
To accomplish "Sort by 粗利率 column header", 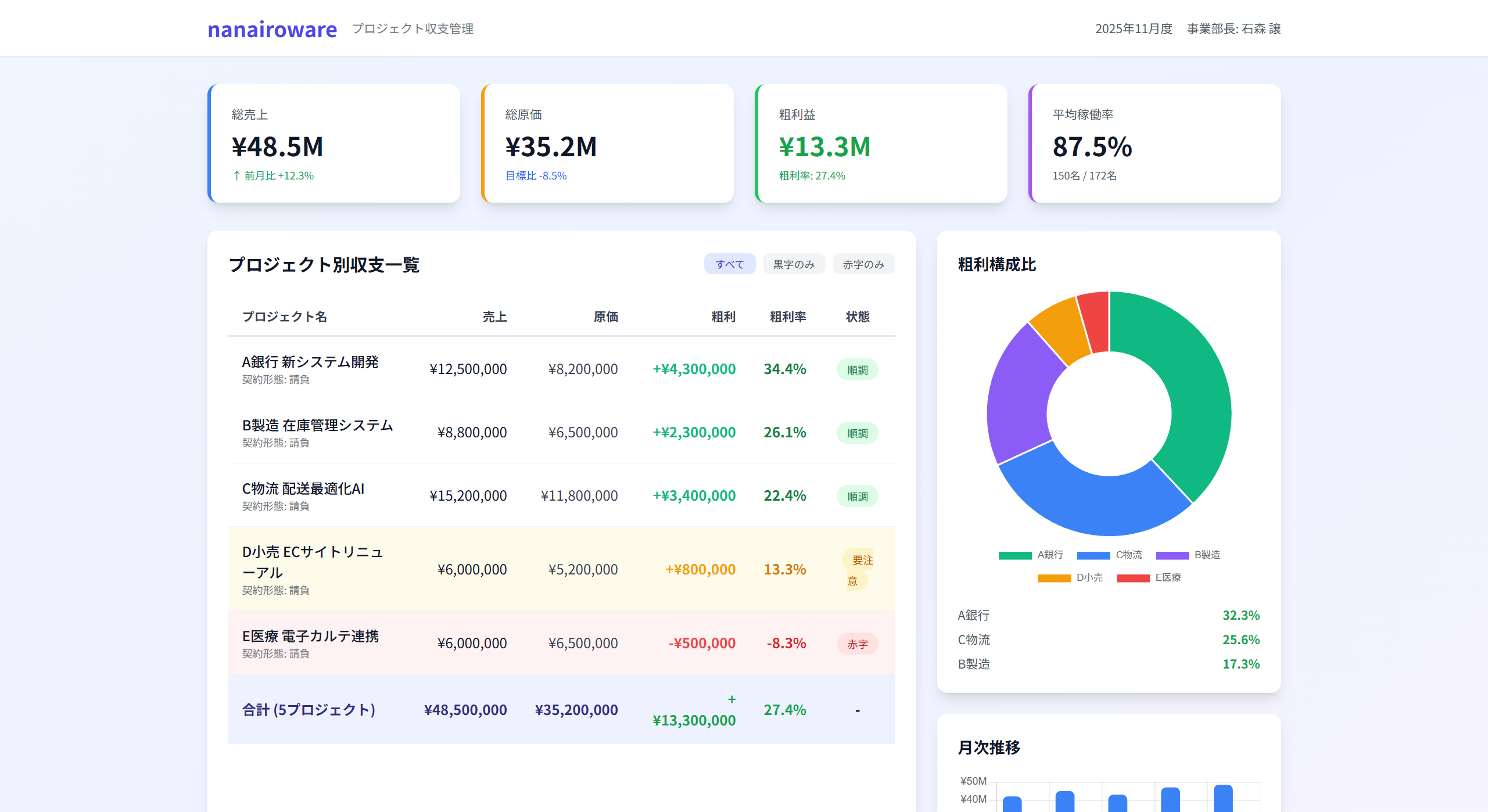I will (787, 317).
